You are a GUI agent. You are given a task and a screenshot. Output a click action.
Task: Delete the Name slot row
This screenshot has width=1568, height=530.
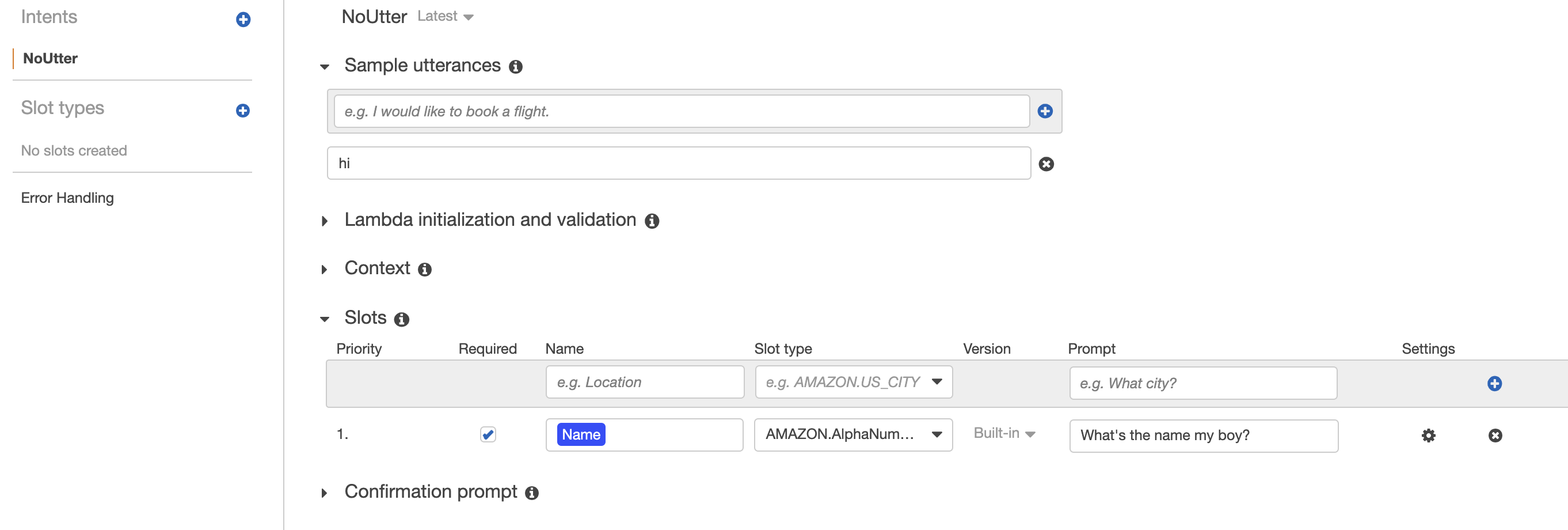[1495, 435]
